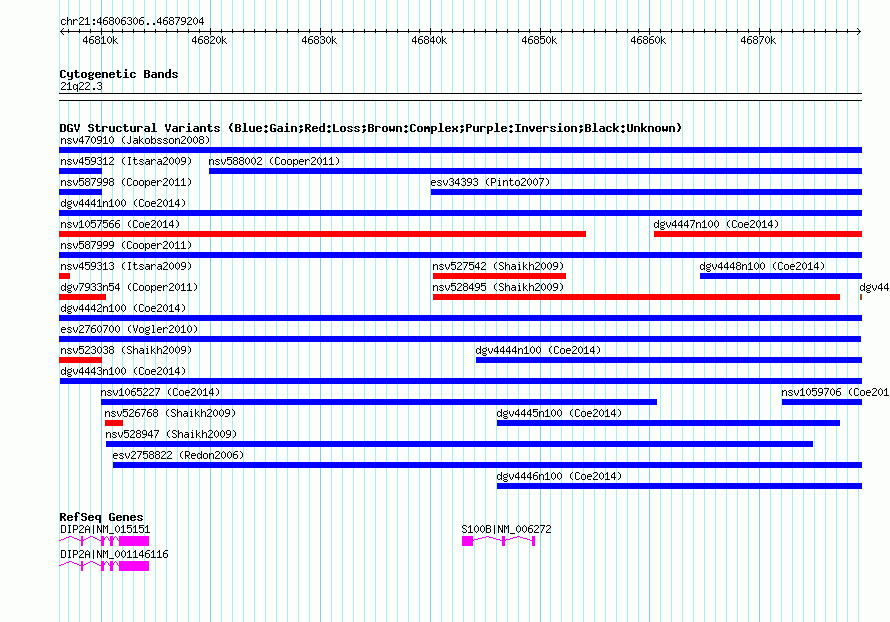This screenshot has height=622, width=890.
Task: Click esv2758822 (Redon2006) label
Action: coord(178,455)
